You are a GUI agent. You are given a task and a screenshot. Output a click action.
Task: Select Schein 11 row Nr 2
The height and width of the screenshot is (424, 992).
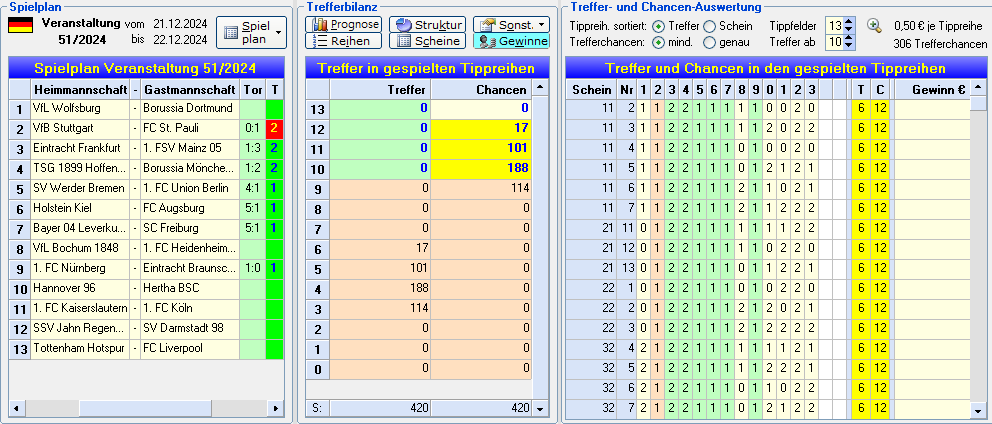coord(767,108)
